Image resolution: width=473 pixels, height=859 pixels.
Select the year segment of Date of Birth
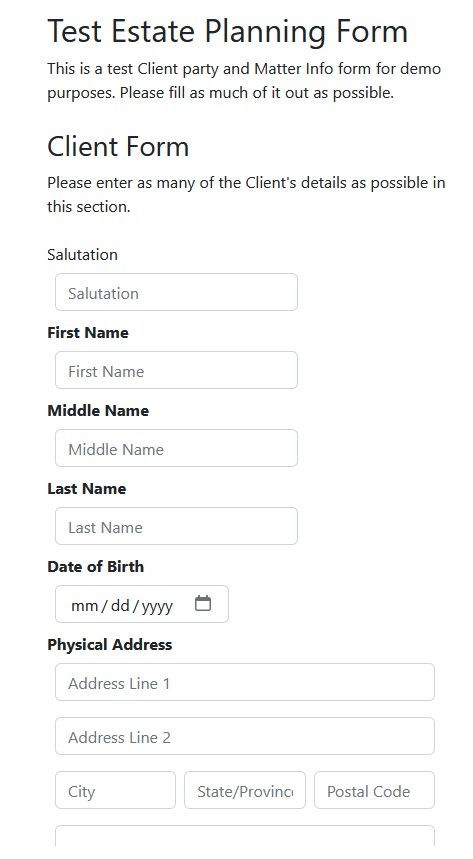coord(157,605)
